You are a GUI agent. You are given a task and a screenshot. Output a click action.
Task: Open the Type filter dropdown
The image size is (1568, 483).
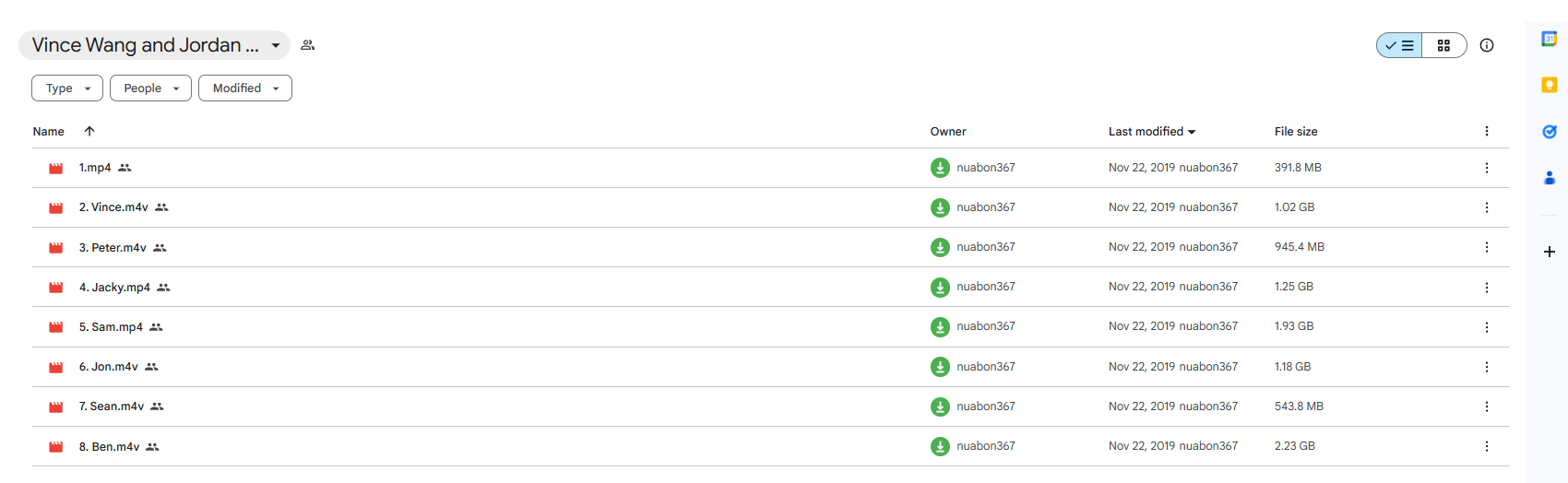pos(67,88)
